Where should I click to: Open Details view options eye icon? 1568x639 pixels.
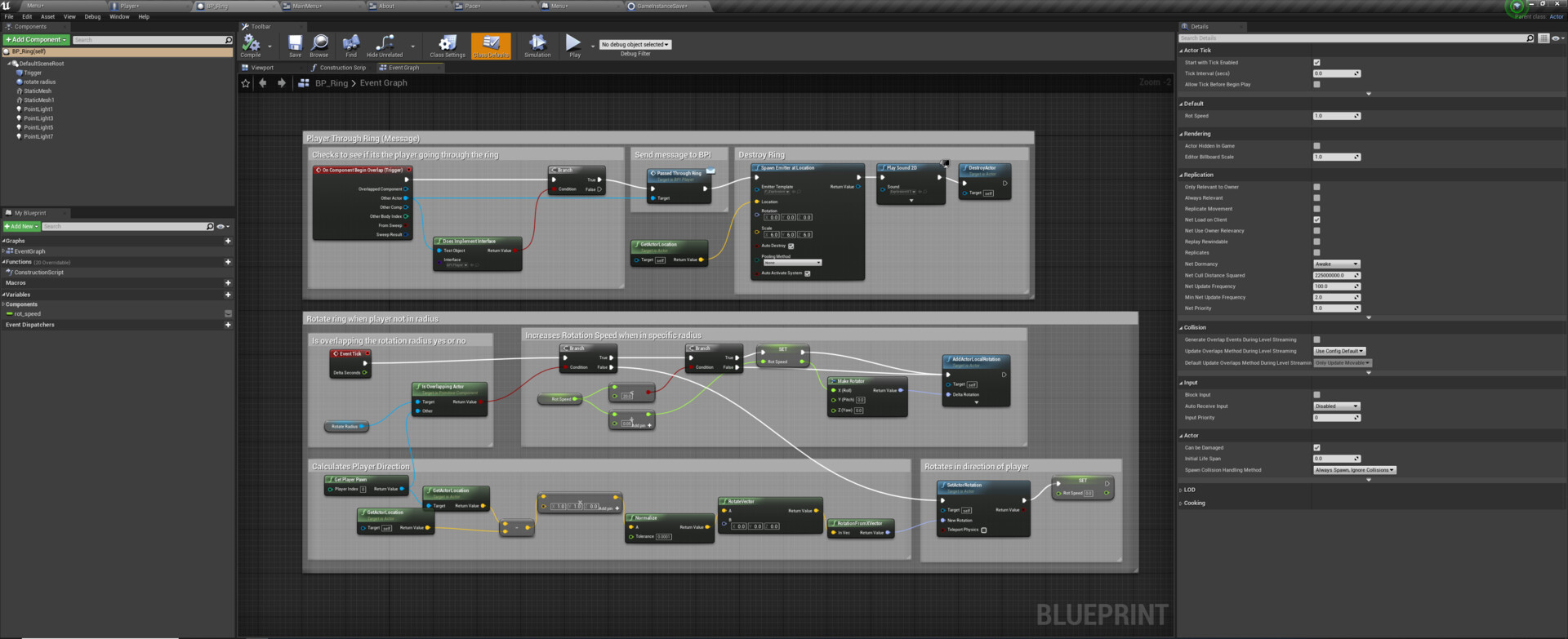point(1557,38)
